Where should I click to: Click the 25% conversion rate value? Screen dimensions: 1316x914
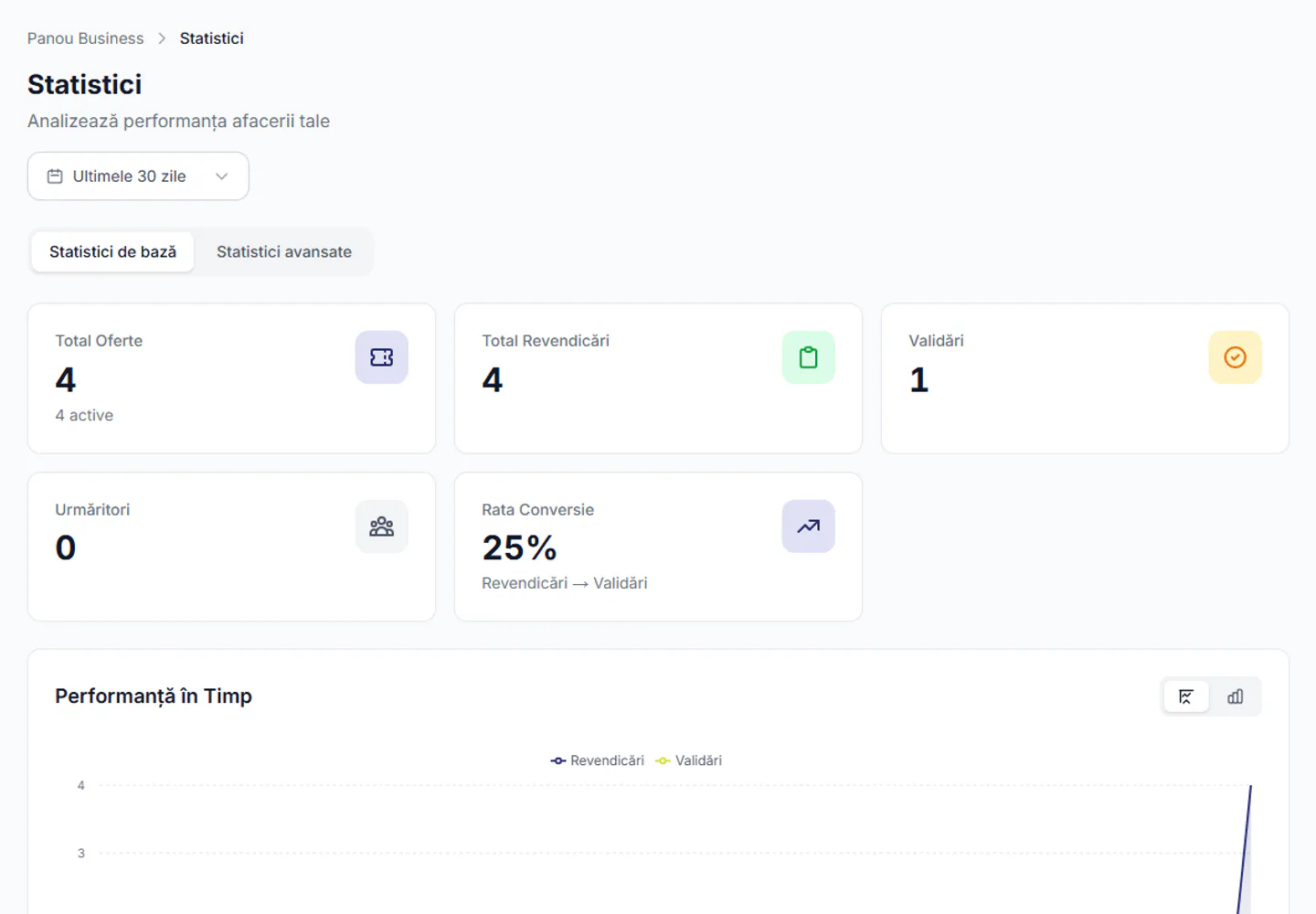pyautogui.click(x=519, y=547)
